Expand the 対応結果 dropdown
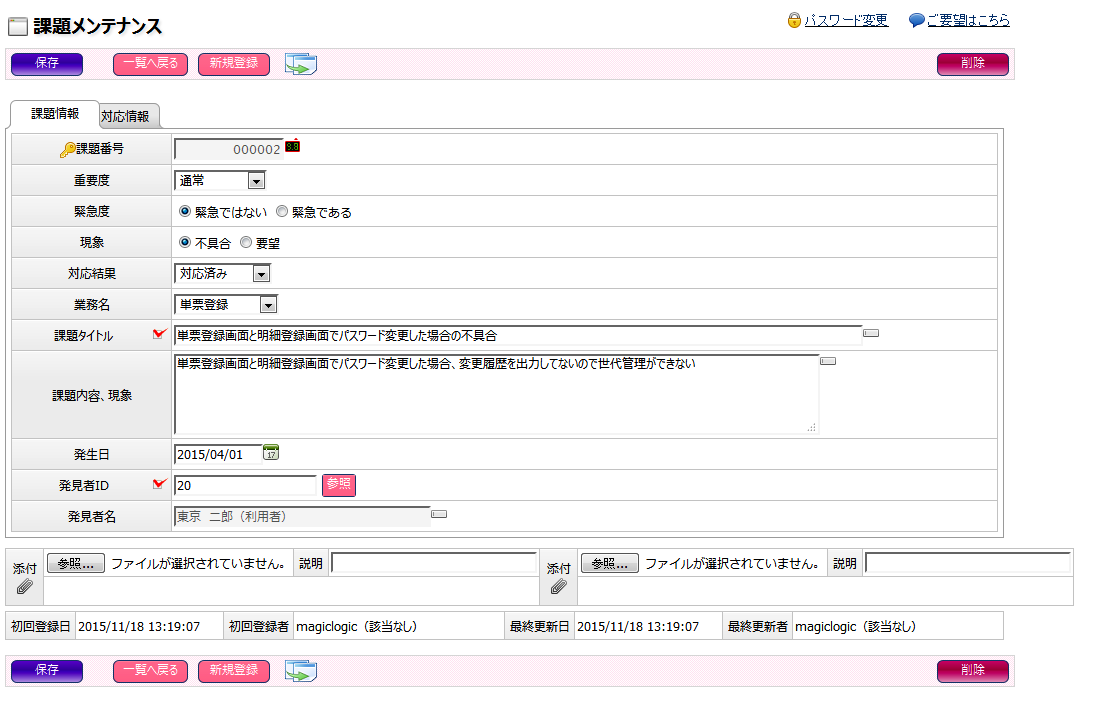The width and height of the screenshot is (1116, 702). [261, 274]
